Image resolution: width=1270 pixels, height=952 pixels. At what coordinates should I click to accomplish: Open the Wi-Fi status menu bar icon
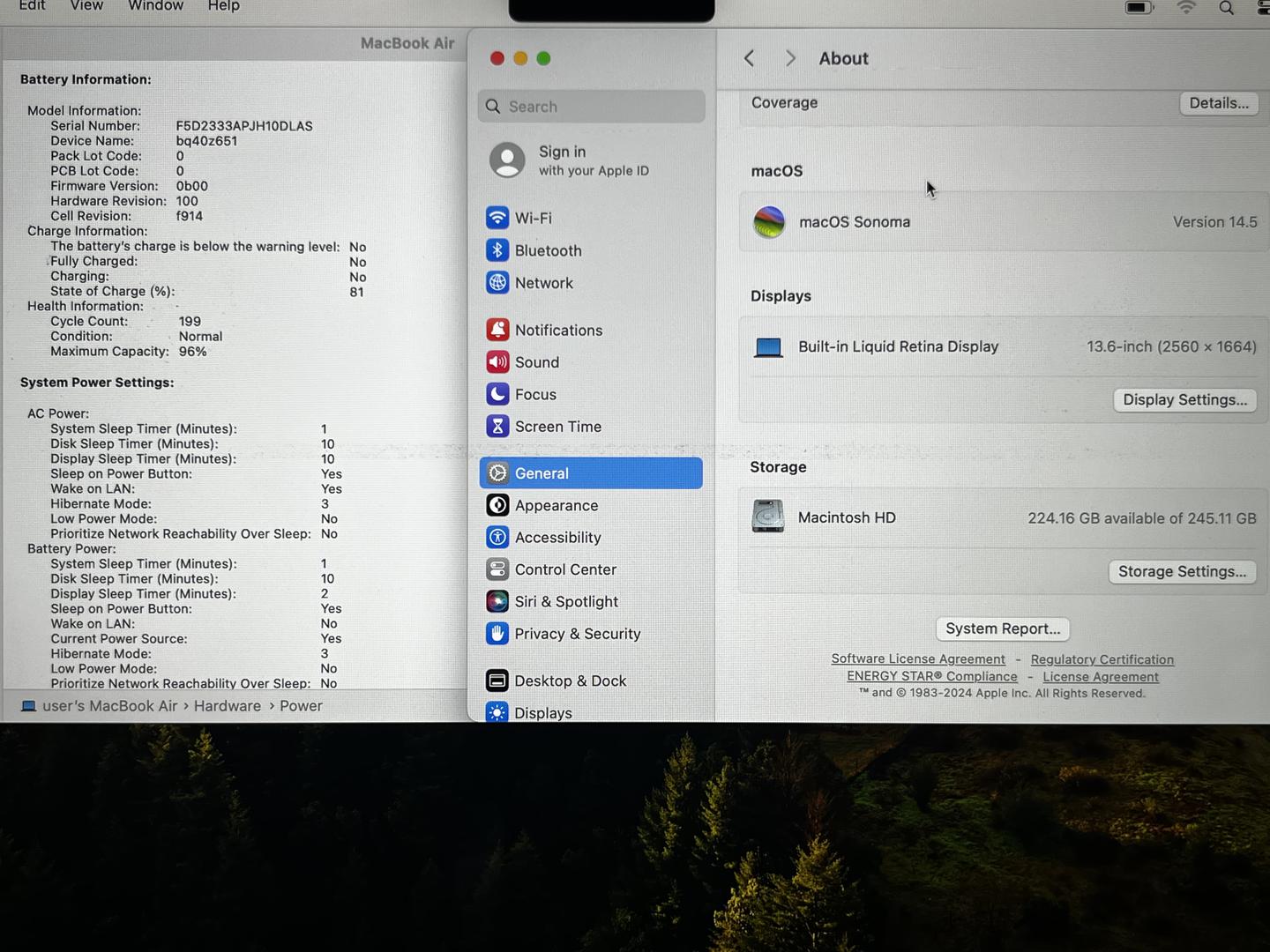pos(1186,7)
